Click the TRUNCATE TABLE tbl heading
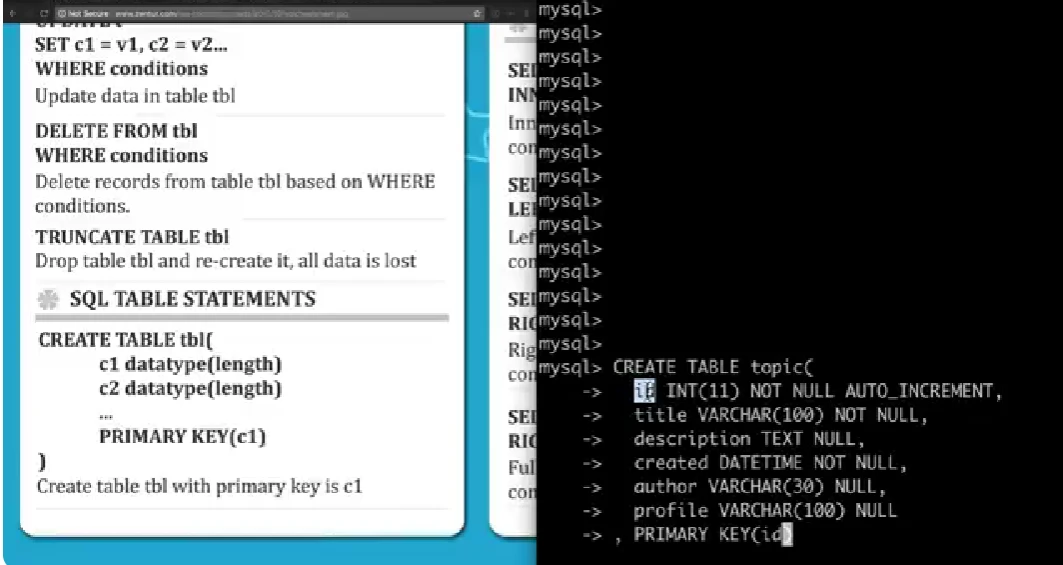Viewport: 1063px width, 565px height. 132,237
